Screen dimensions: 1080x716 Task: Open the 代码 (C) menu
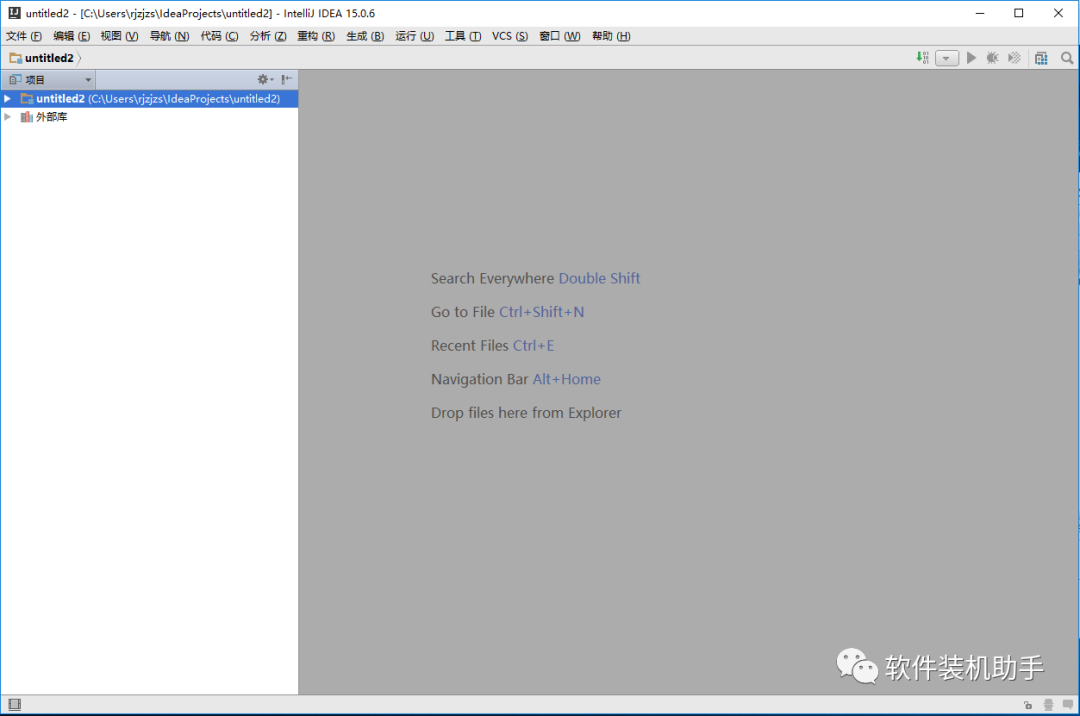(219, 36)
